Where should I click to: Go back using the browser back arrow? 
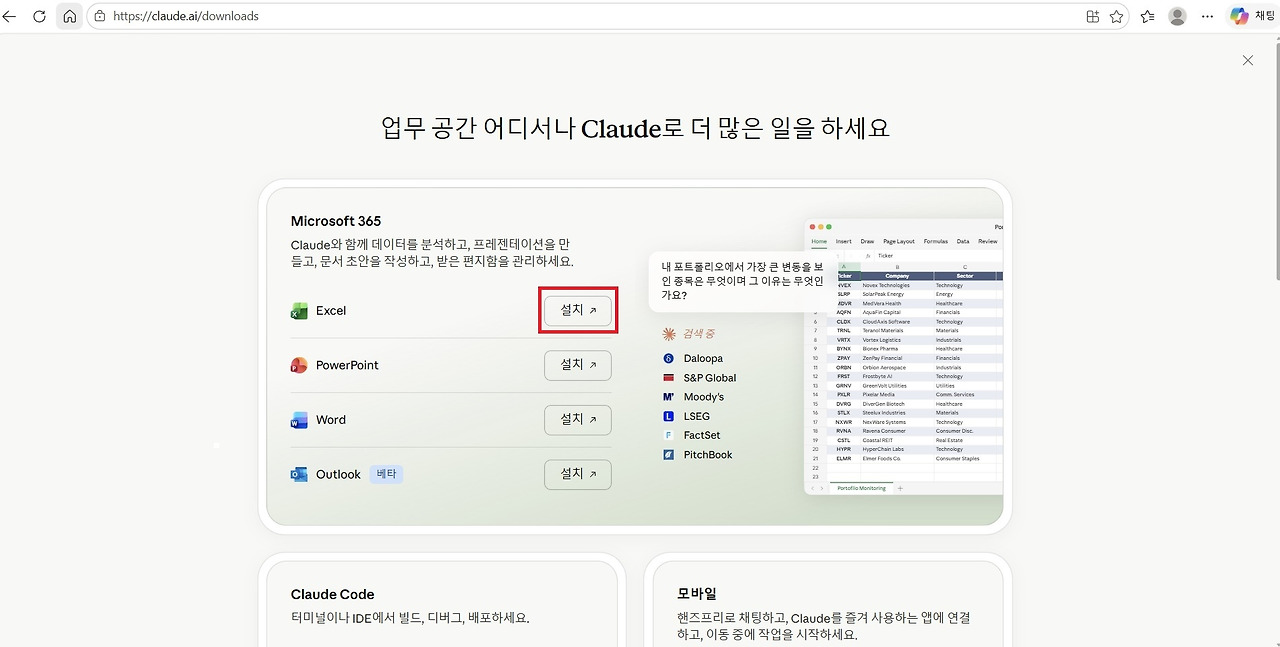pyautogui.click(x=10, y=17)
